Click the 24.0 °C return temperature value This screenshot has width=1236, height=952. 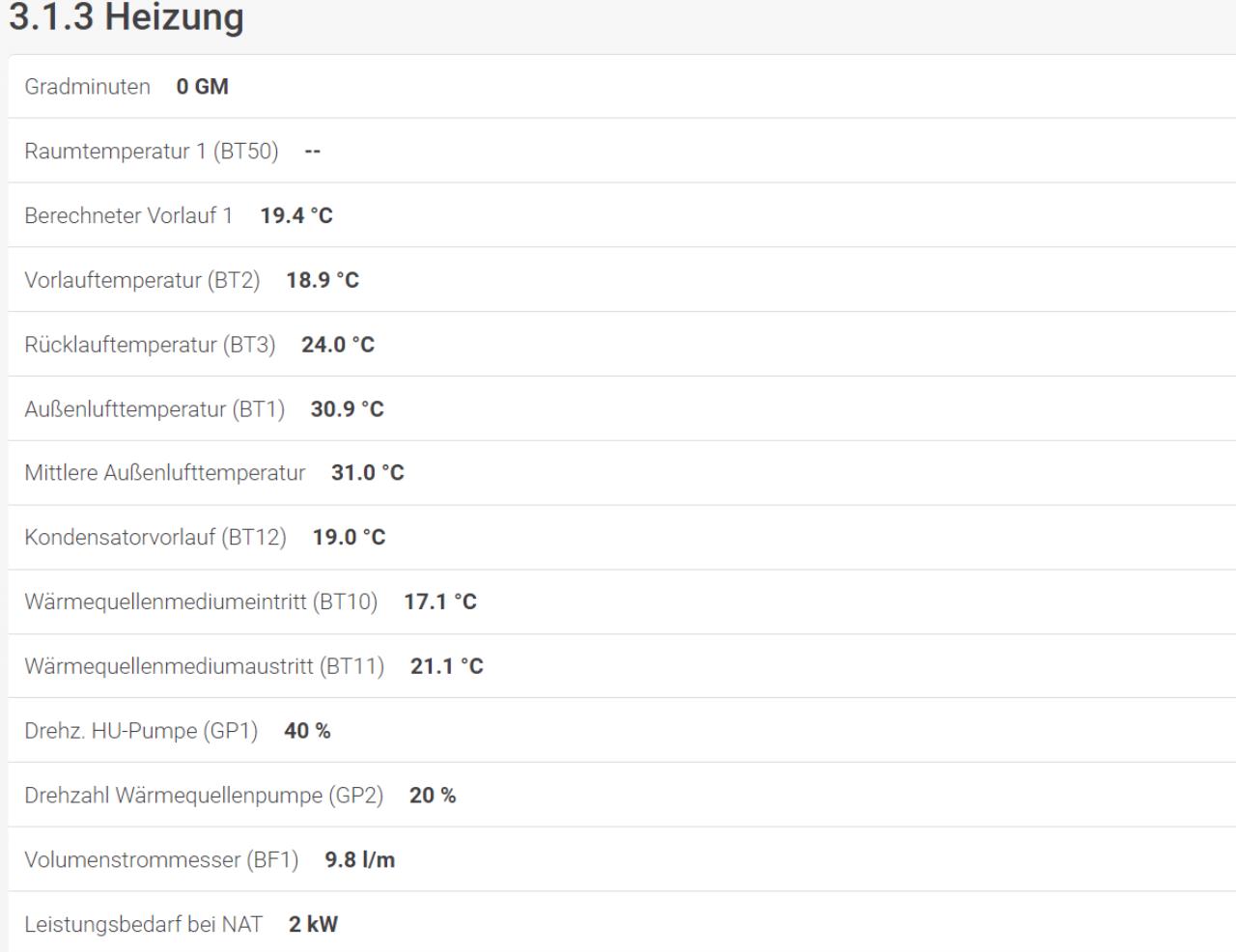(x=338, y=345)
